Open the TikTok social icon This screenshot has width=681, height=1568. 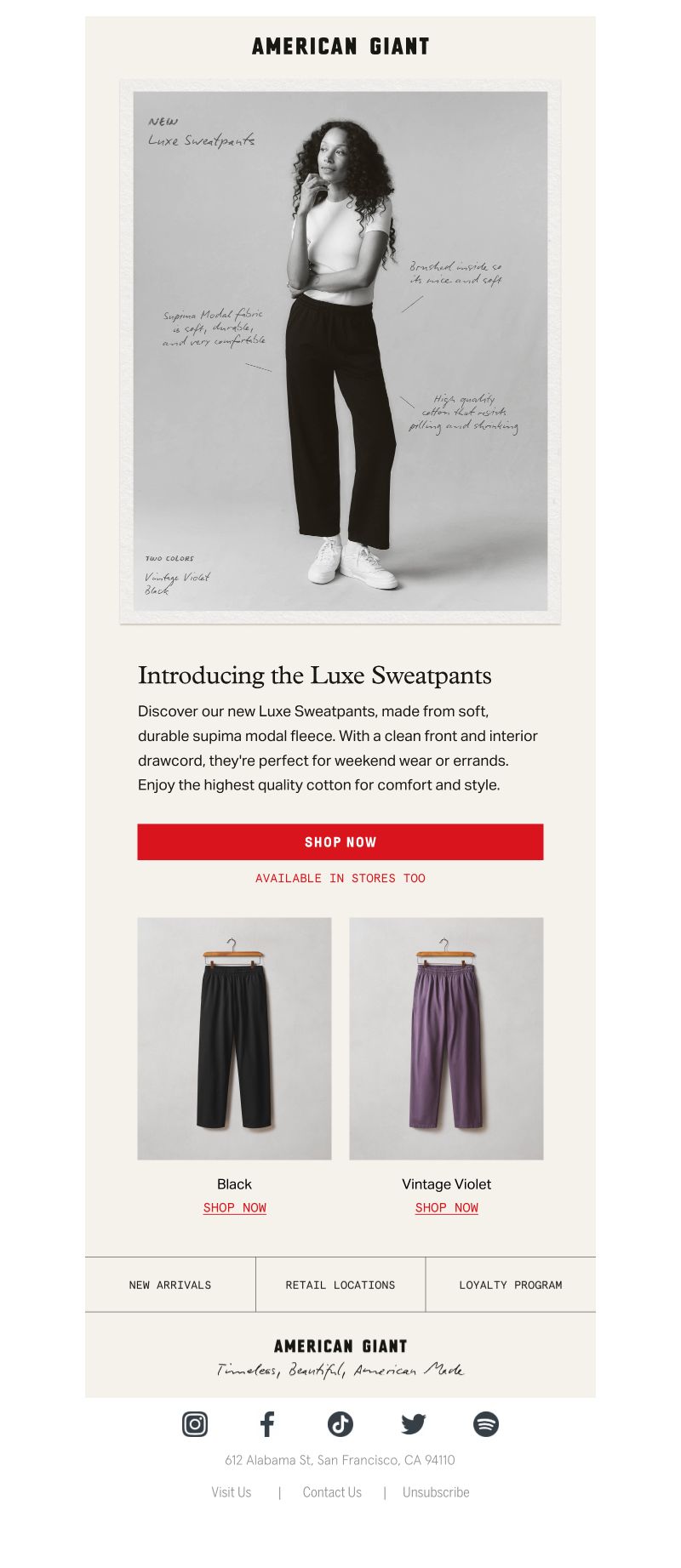[340, 1423]
